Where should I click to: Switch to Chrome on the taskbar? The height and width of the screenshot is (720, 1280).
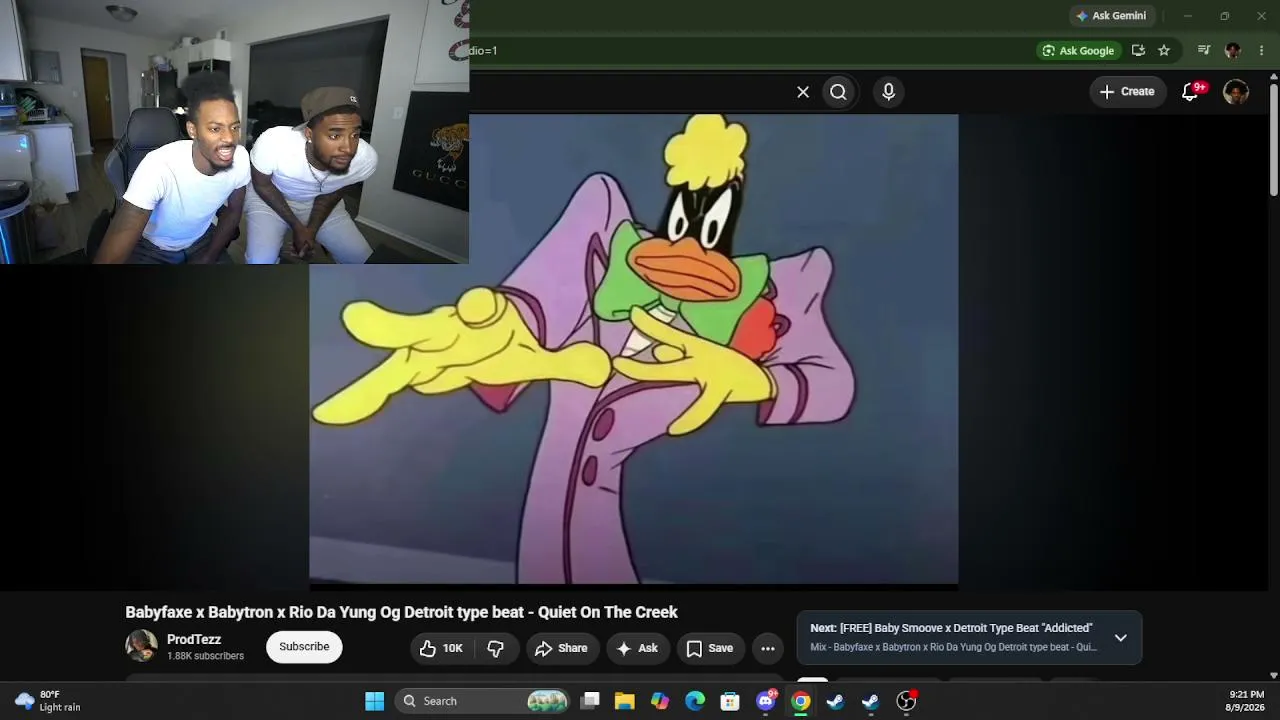pyautogui.click(x=801, y=701)
